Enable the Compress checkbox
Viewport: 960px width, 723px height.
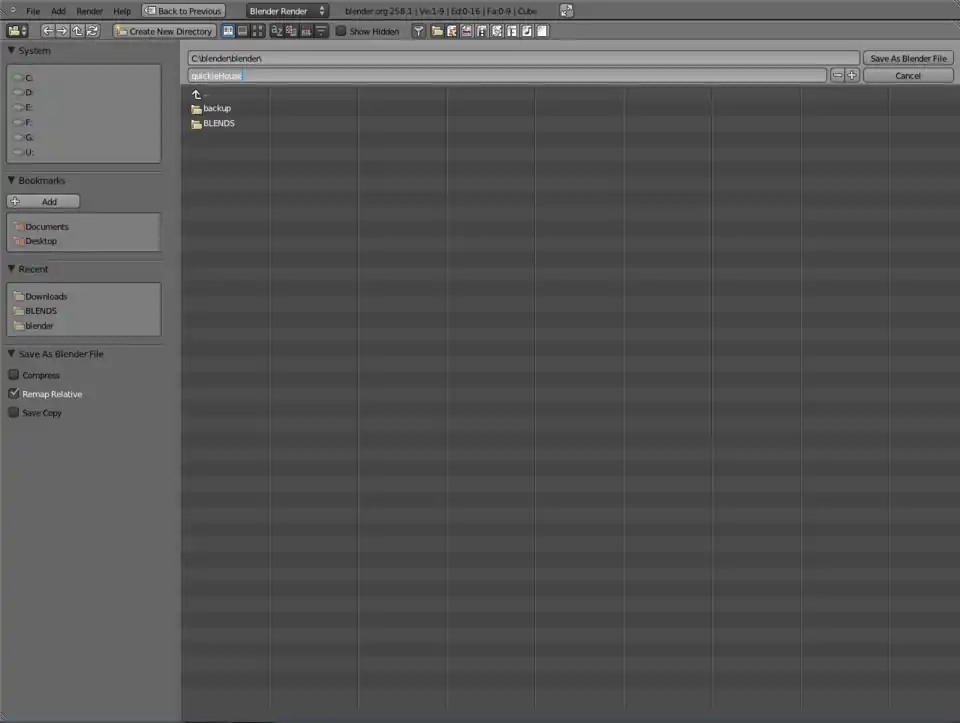[14, 375]
